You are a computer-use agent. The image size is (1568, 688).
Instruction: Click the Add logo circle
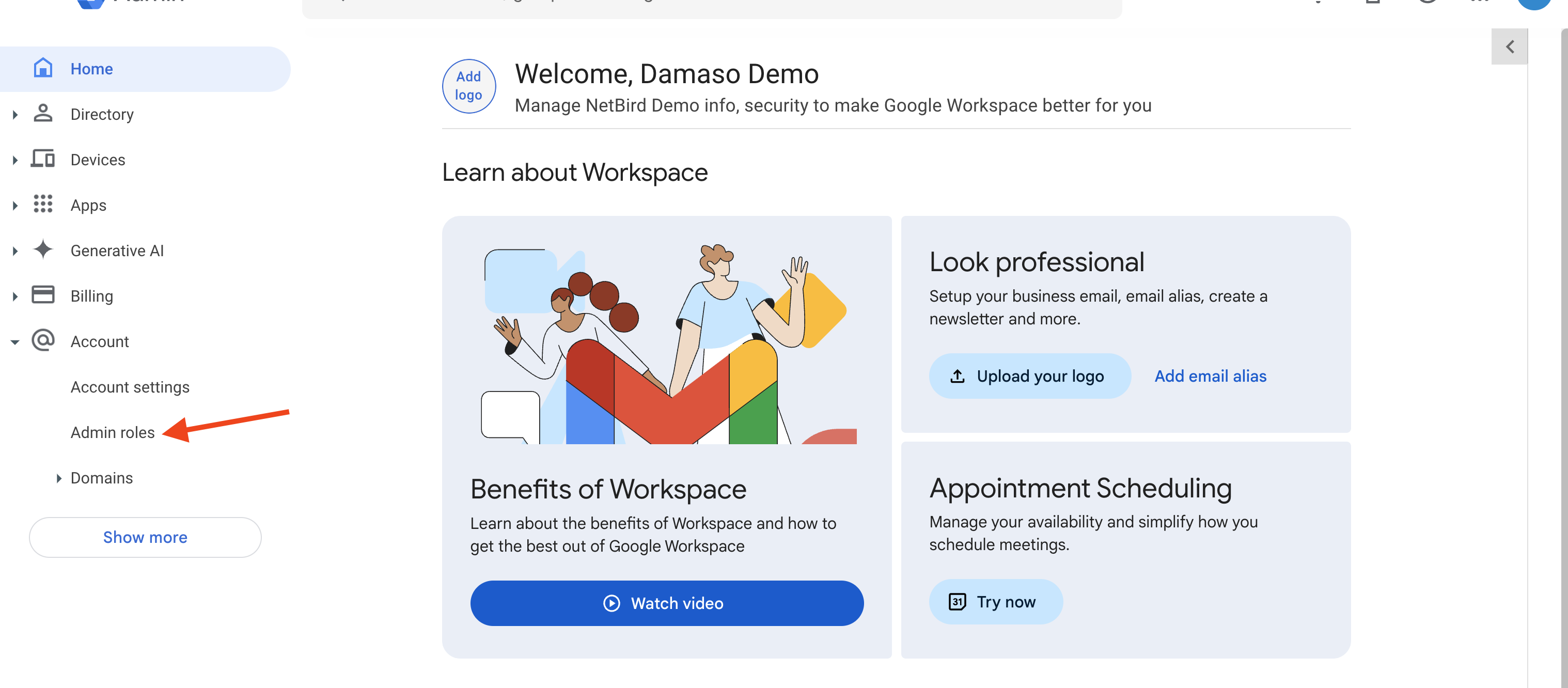pos(468,86)
